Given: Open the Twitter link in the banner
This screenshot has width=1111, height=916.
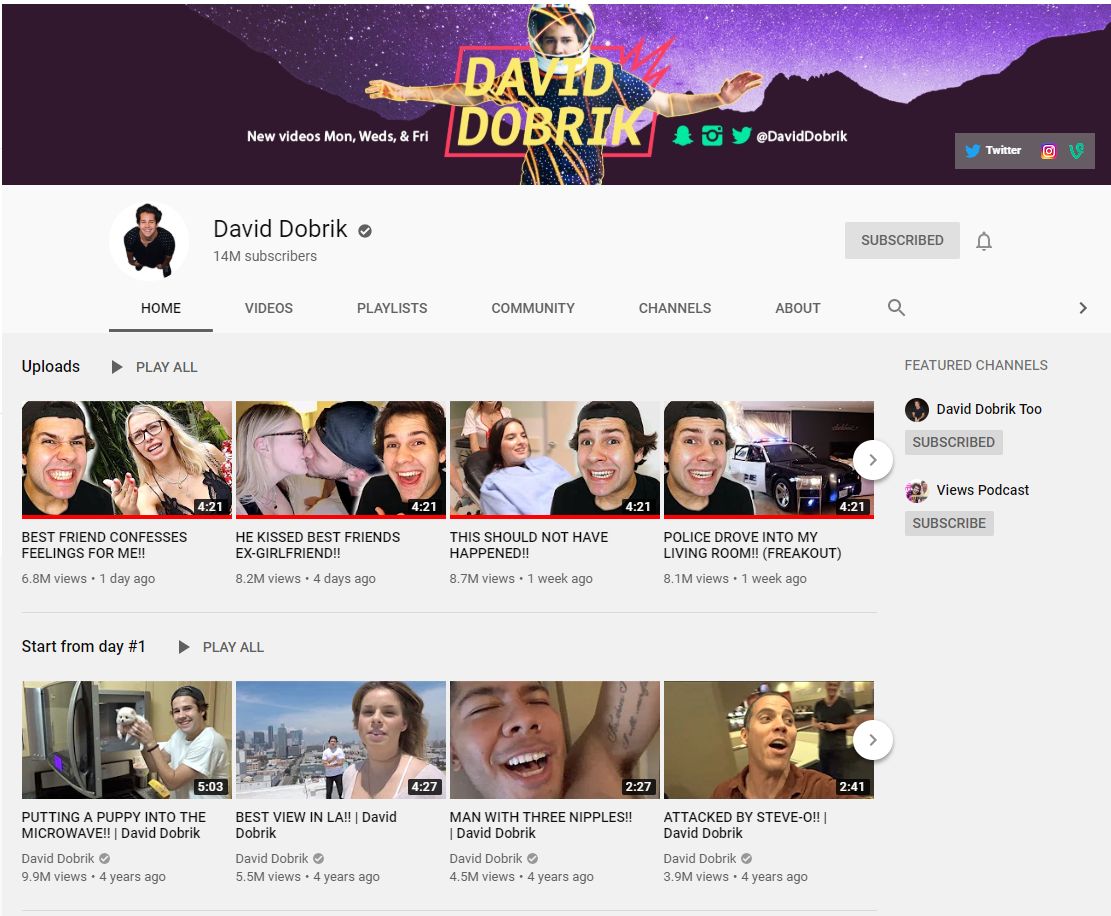Looking at the screenshot, I should [993, 150].
